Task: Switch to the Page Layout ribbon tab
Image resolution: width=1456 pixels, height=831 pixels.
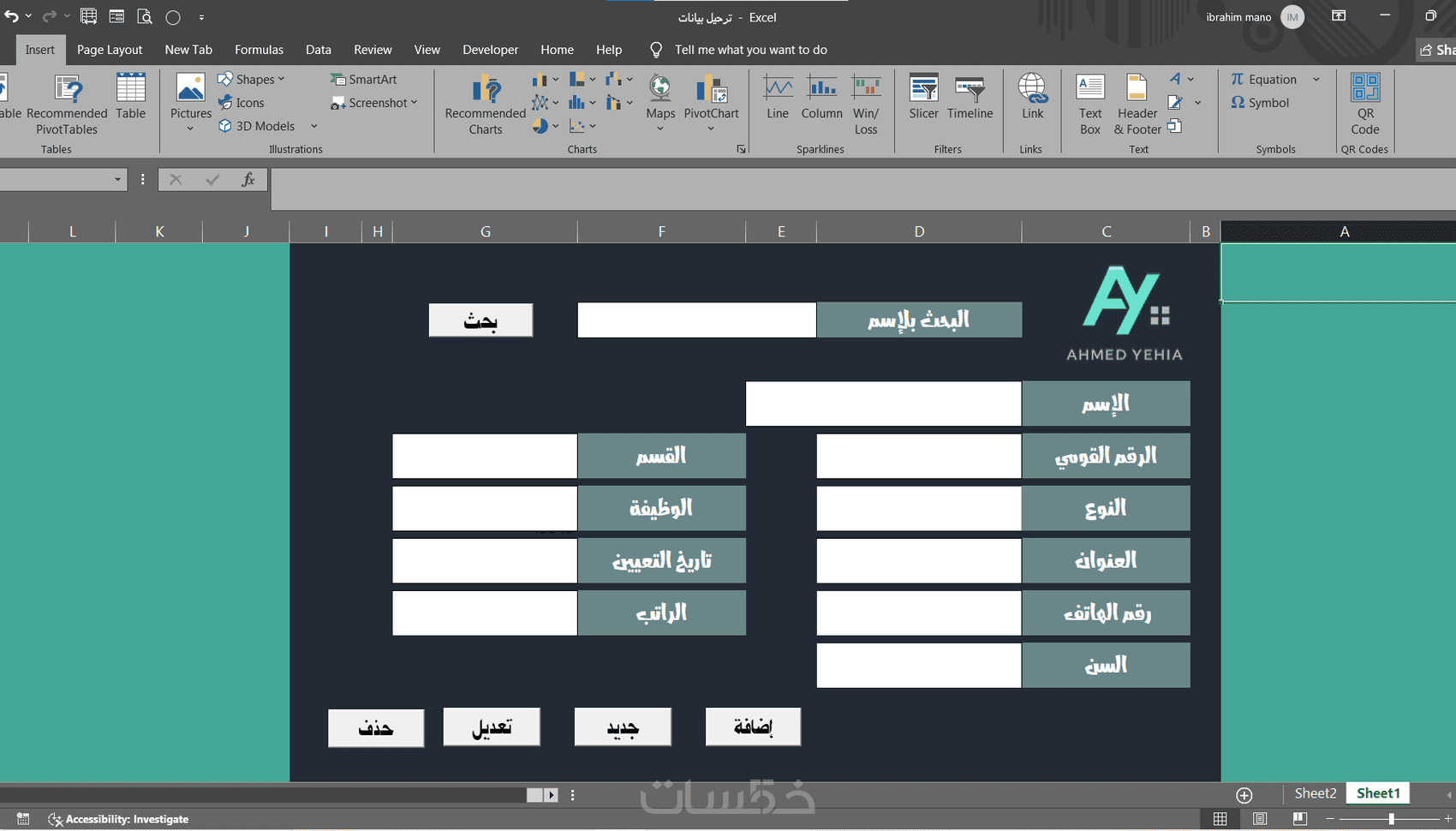Action: point(110,50)
